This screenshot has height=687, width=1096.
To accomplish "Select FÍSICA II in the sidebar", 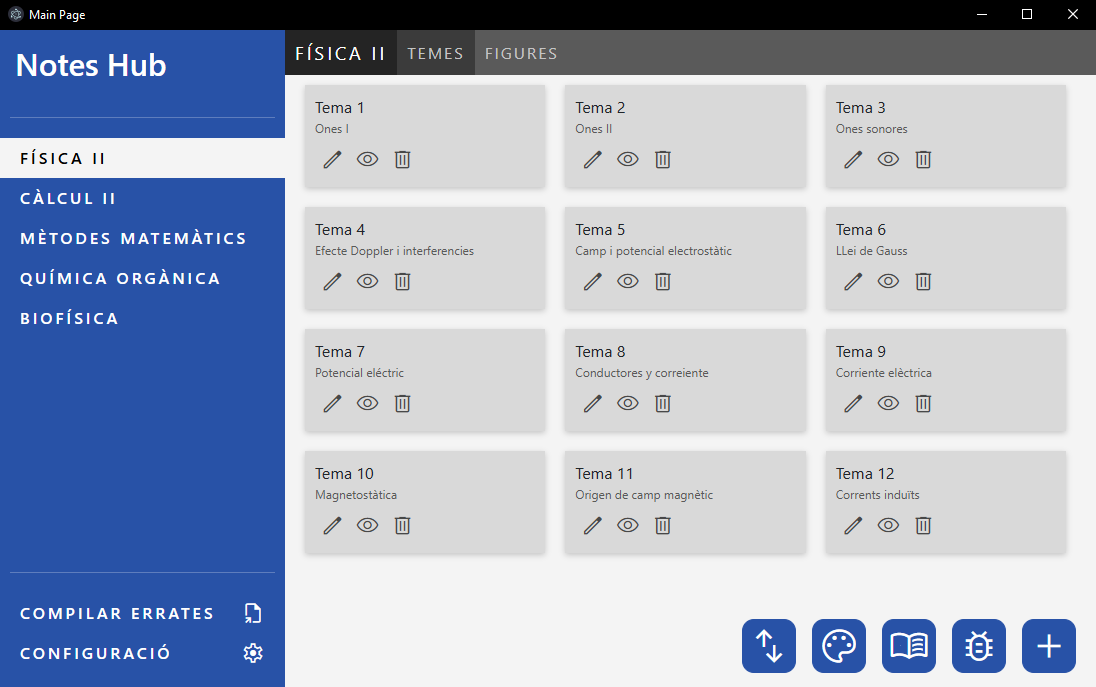I will coord(143,158).
